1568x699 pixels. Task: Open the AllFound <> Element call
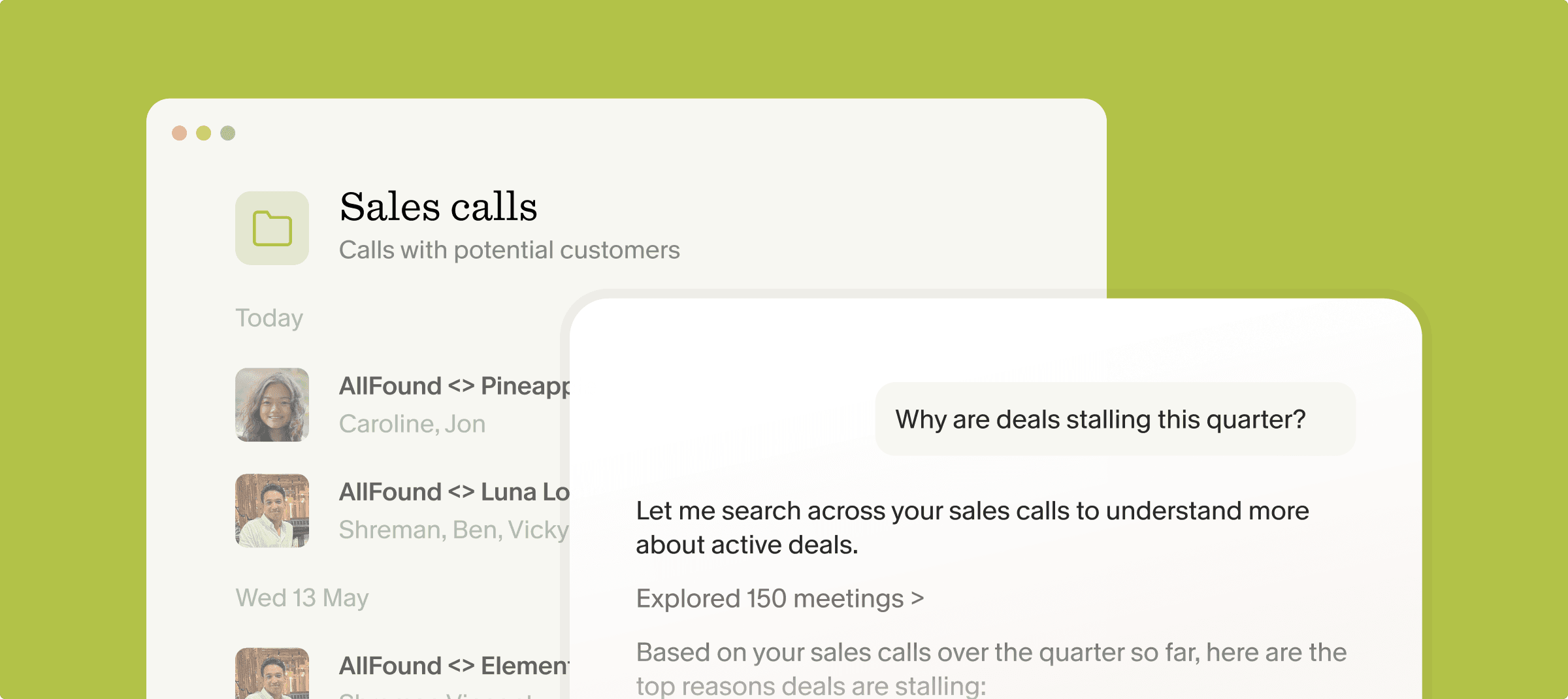[x=455, y=666]
